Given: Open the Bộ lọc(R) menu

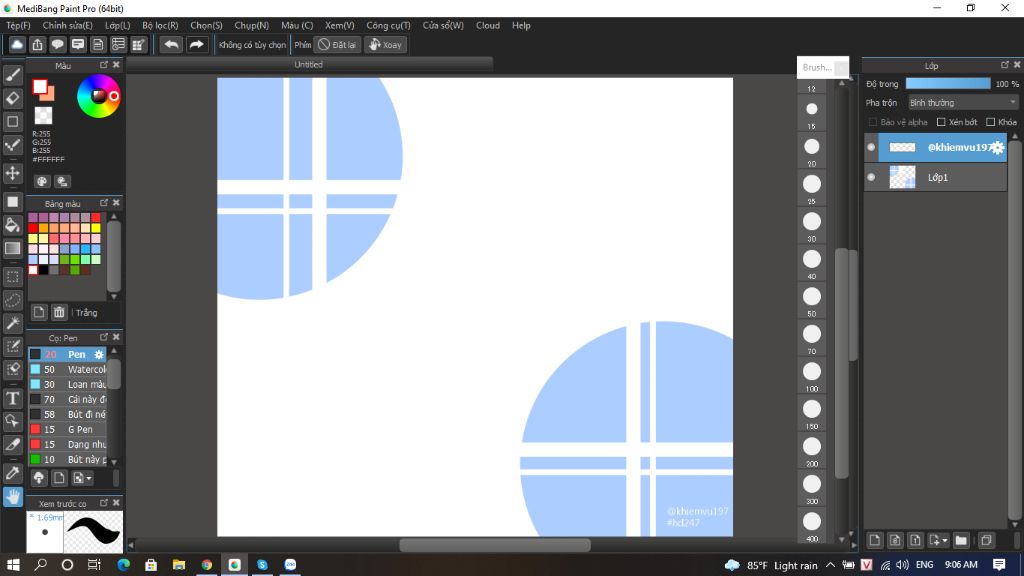Looking at the screenshot, I should (x=160, y=25).
